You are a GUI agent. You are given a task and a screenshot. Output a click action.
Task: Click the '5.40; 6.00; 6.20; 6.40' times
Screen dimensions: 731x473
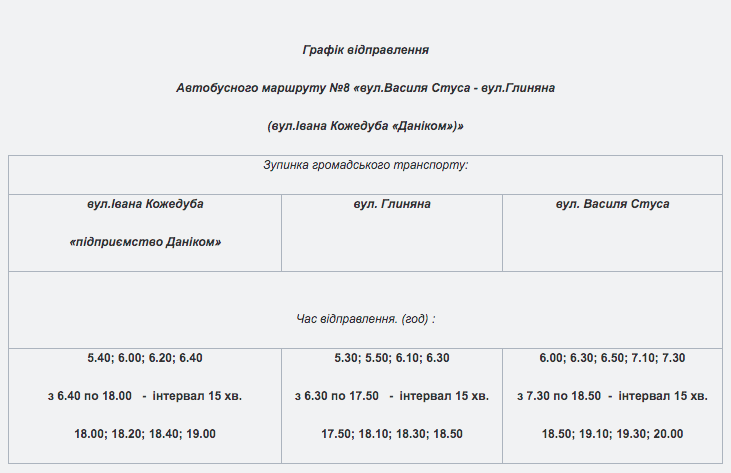click(x=145, y=358)
